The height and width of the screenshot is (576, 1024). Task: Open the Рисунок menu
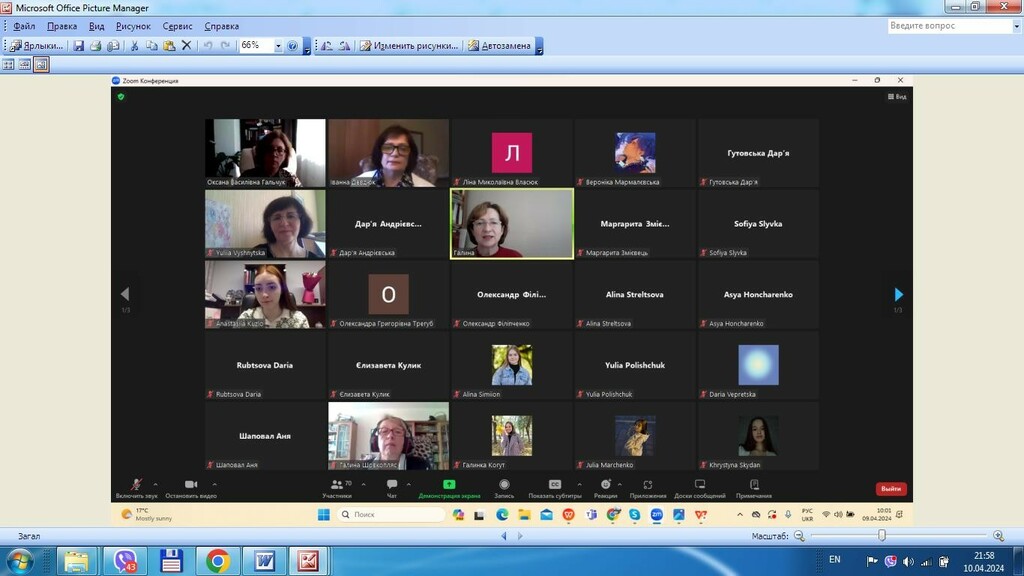click(133, 26)
